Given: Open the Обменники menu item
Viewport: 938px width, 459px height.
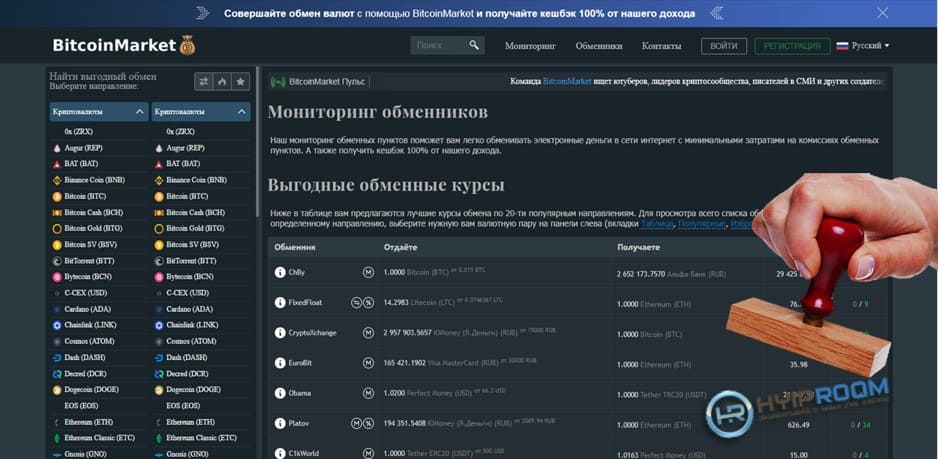Looking at the screenshot, I should [599, 46].
